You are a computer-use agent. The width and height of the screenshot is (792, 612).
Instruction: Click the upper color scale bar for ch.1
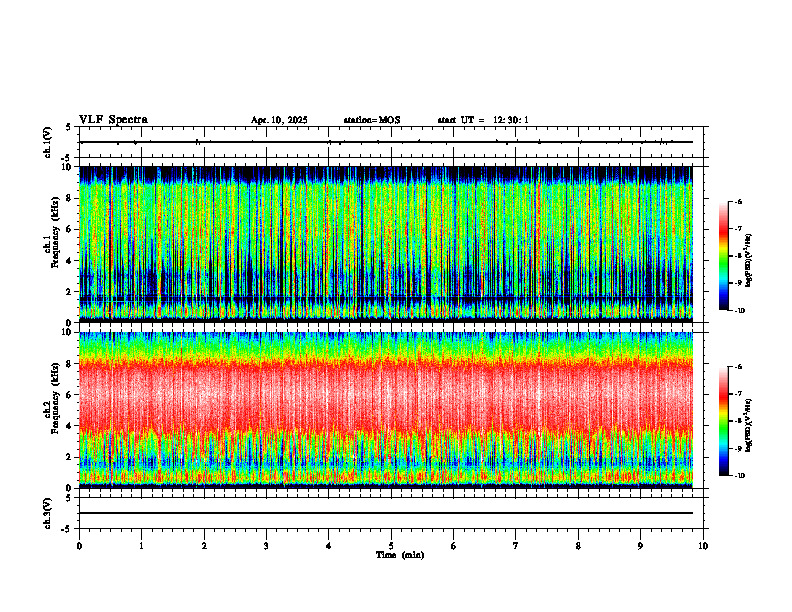(723, 256)
